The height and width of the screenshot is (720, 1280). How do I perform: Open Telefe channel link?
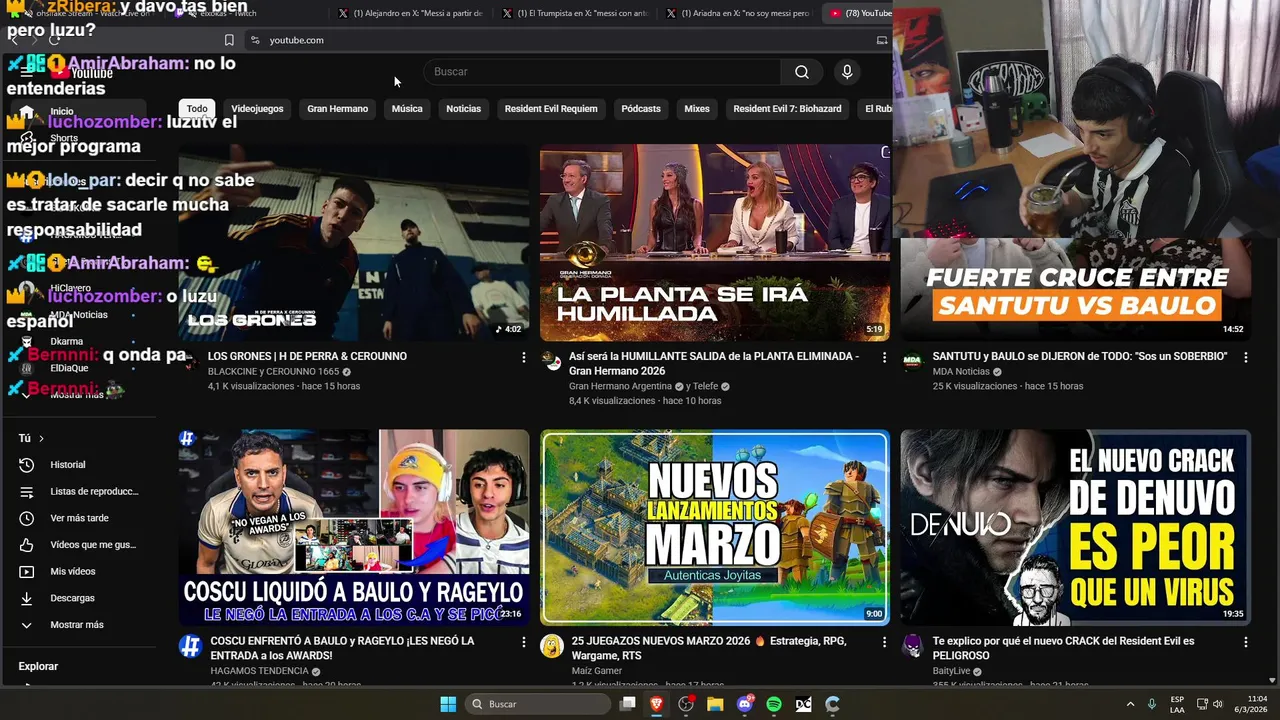click(x=705, y=386)
